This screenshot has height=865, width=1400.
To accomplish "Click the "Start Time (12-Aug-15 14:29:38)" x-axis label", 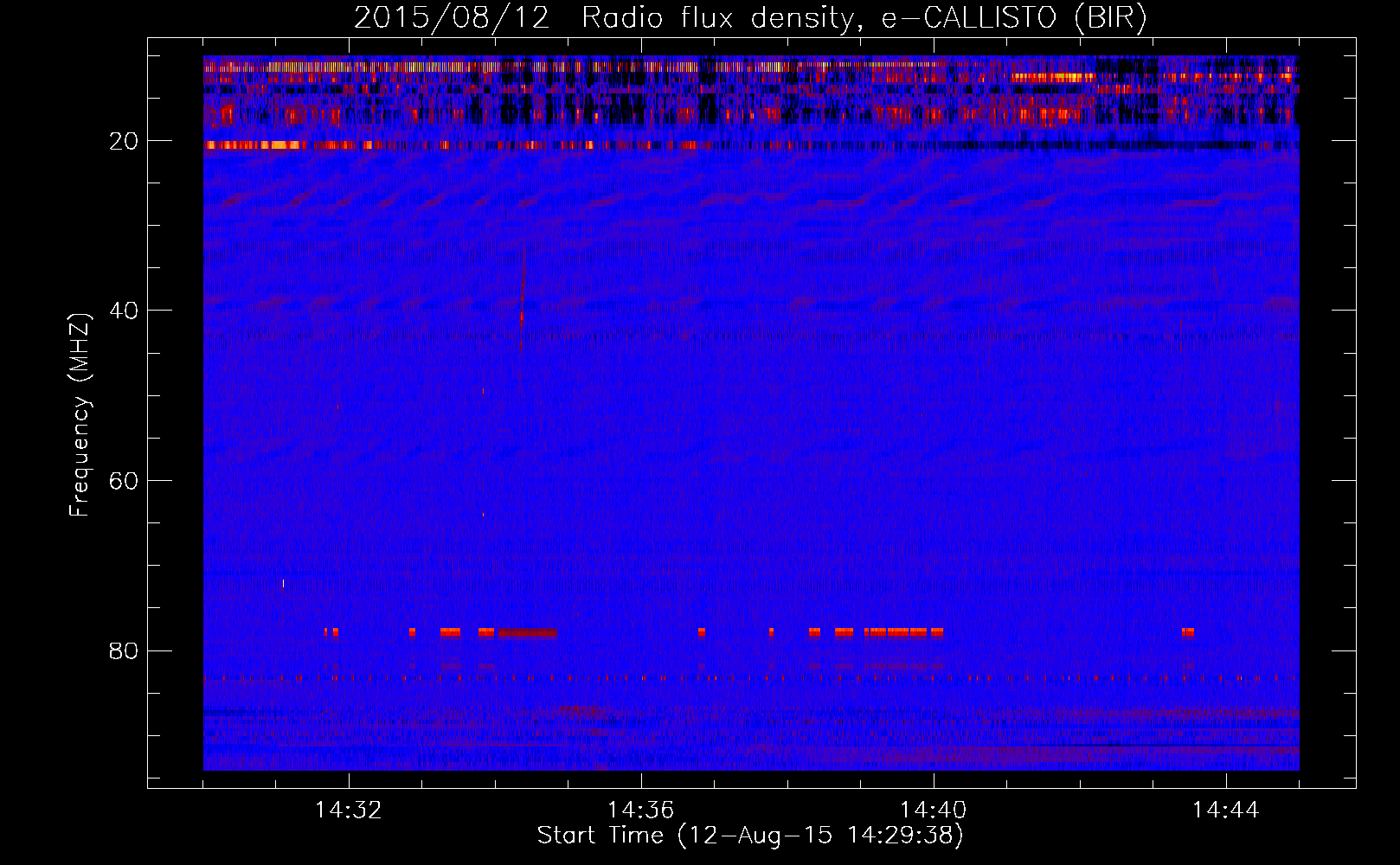I will (x=750, y=836).
